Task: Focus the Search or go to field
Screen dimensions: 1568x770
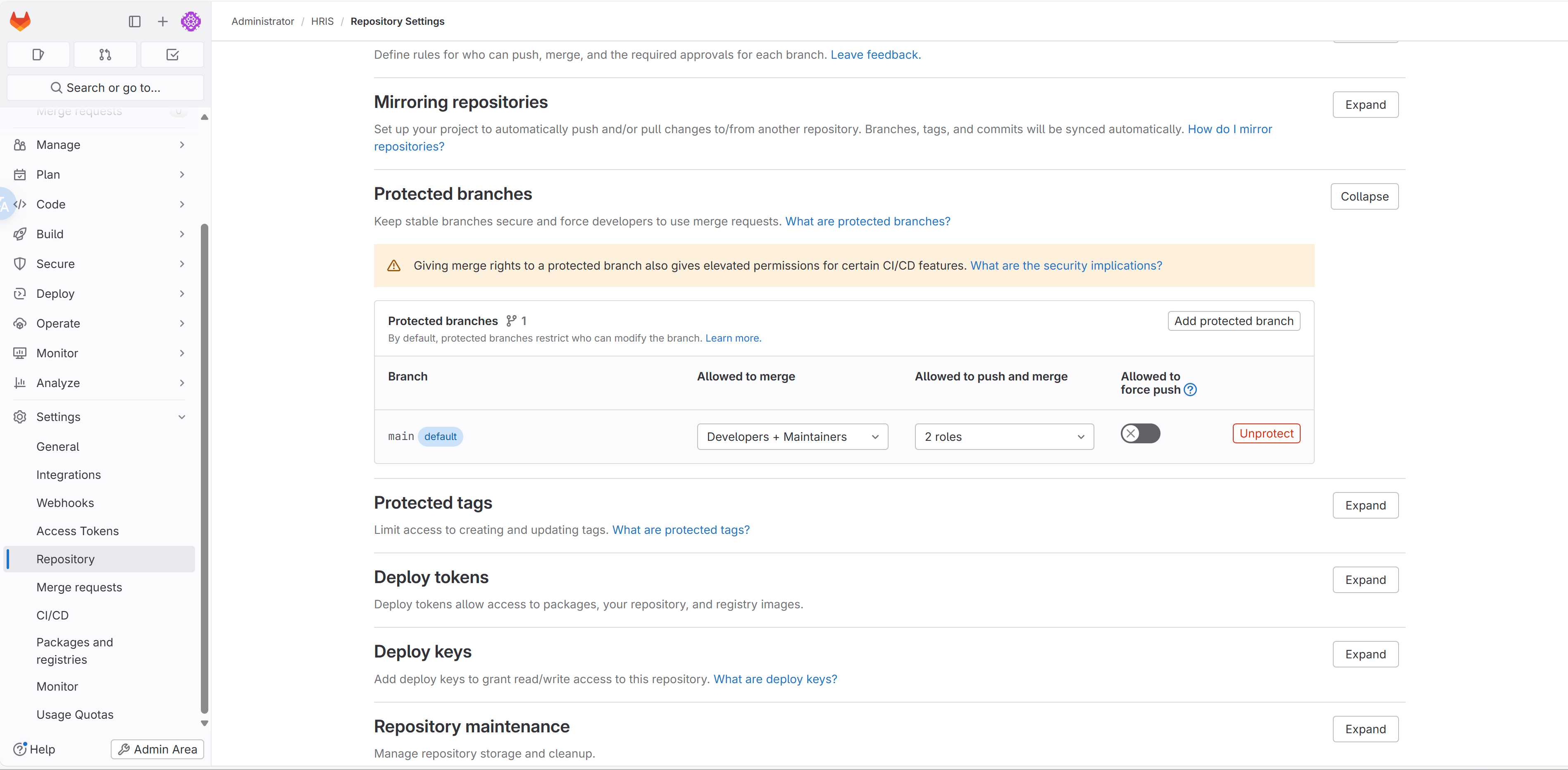Action: (x=105, y=88)
